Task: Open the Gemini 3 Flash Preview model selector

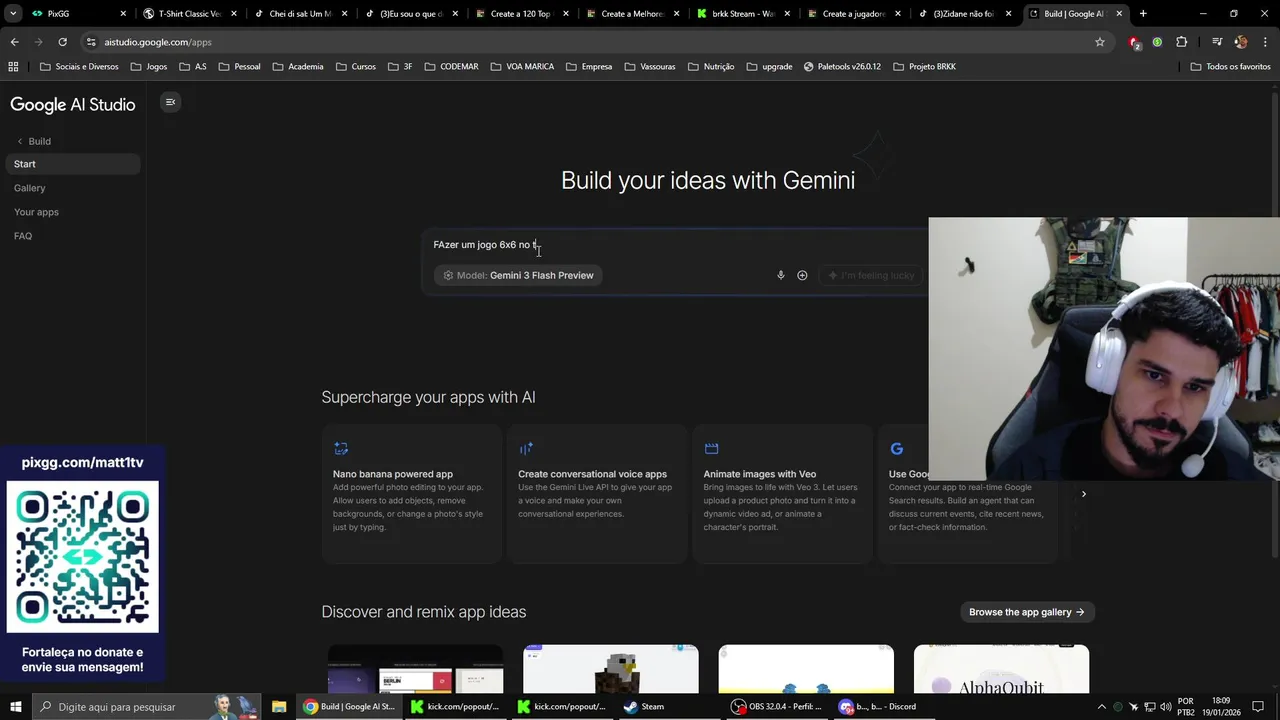Action: tap(518, 275)
